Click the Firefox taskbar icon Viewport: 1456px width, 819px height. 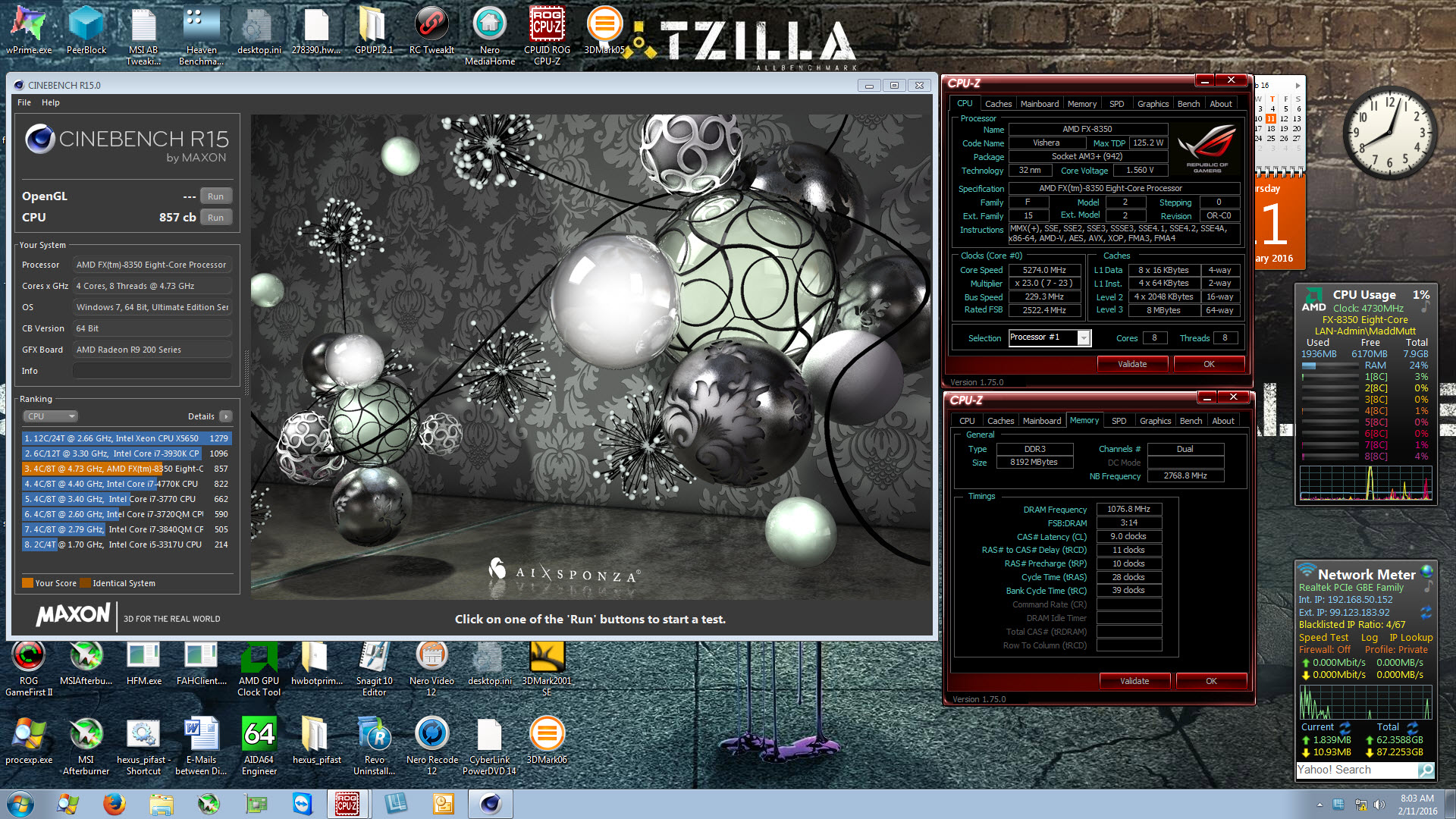pos(115,804)
